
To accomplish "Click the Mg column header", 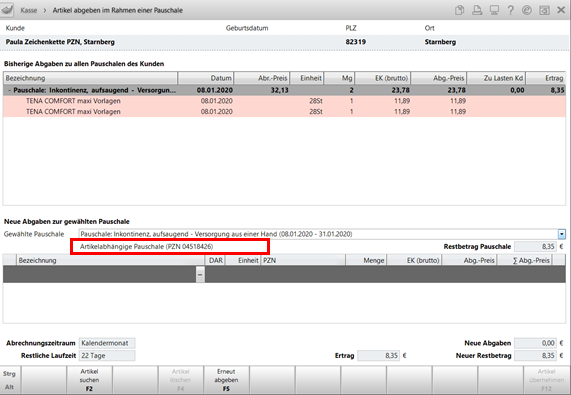I will coord(339,78).
